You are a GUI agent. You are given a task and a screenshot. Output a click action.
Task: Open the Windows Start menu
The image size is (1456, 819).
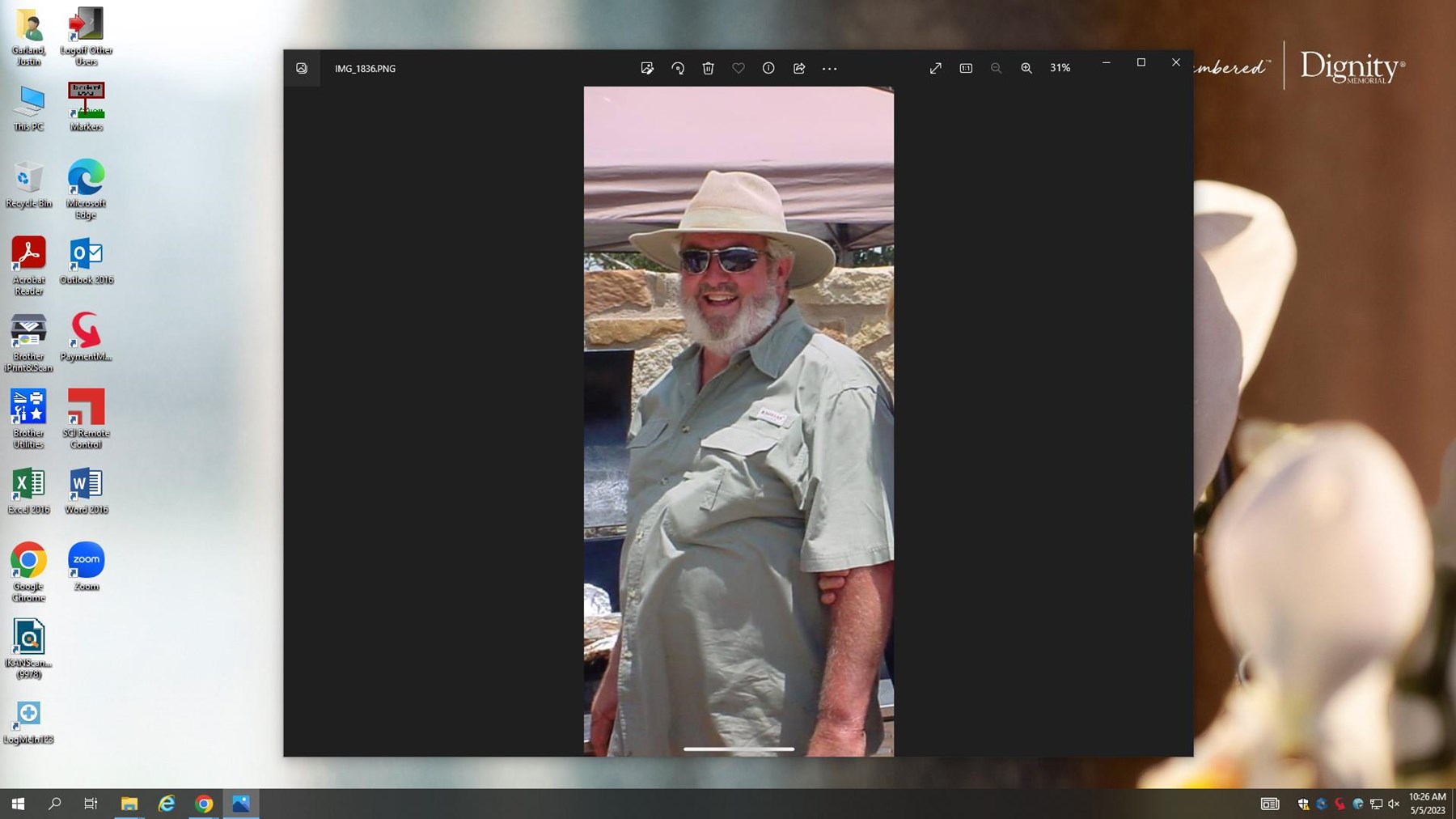tap(18, 804)
